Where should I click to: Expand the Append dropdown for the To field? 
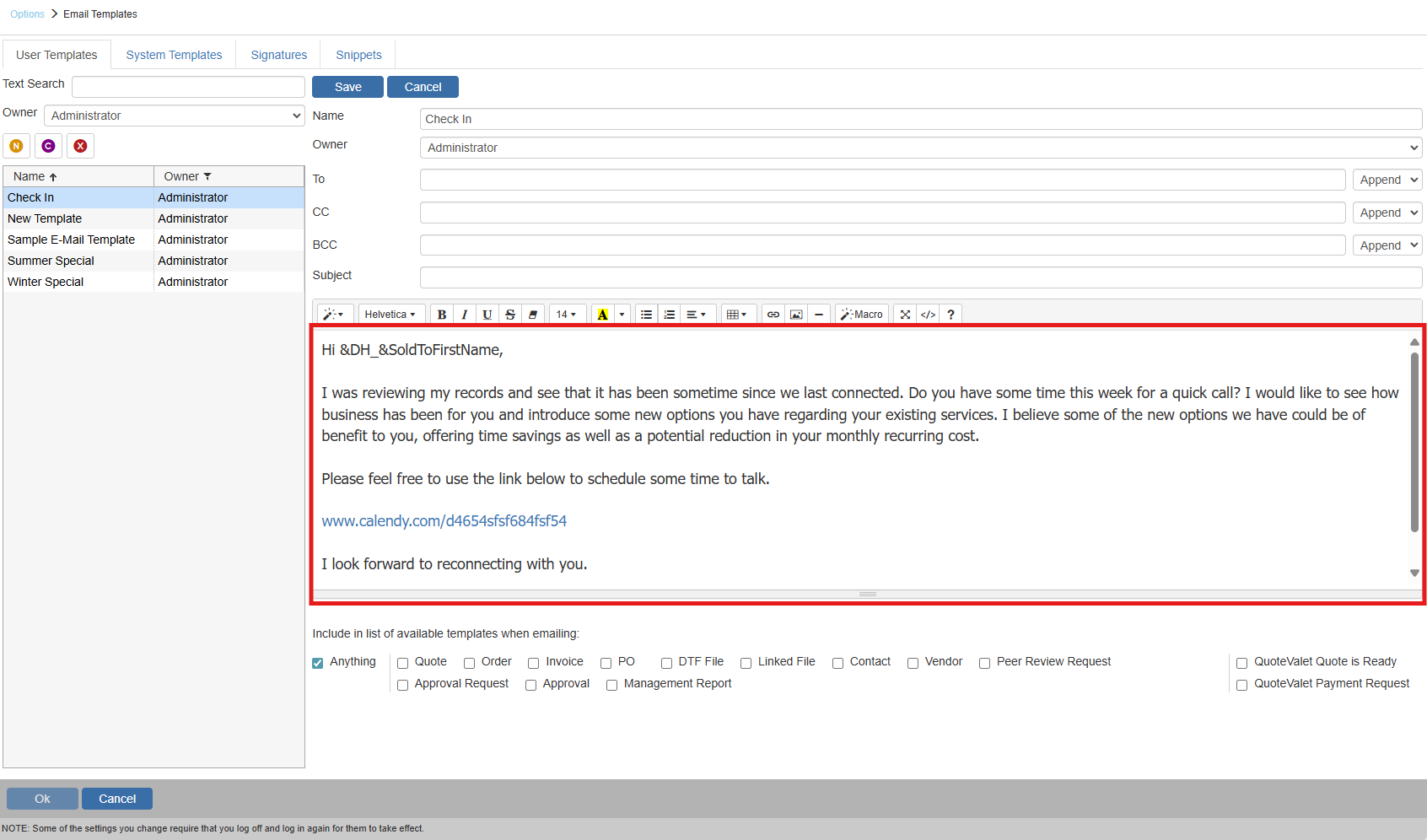pyautogui.click(x=1387, y=180)
